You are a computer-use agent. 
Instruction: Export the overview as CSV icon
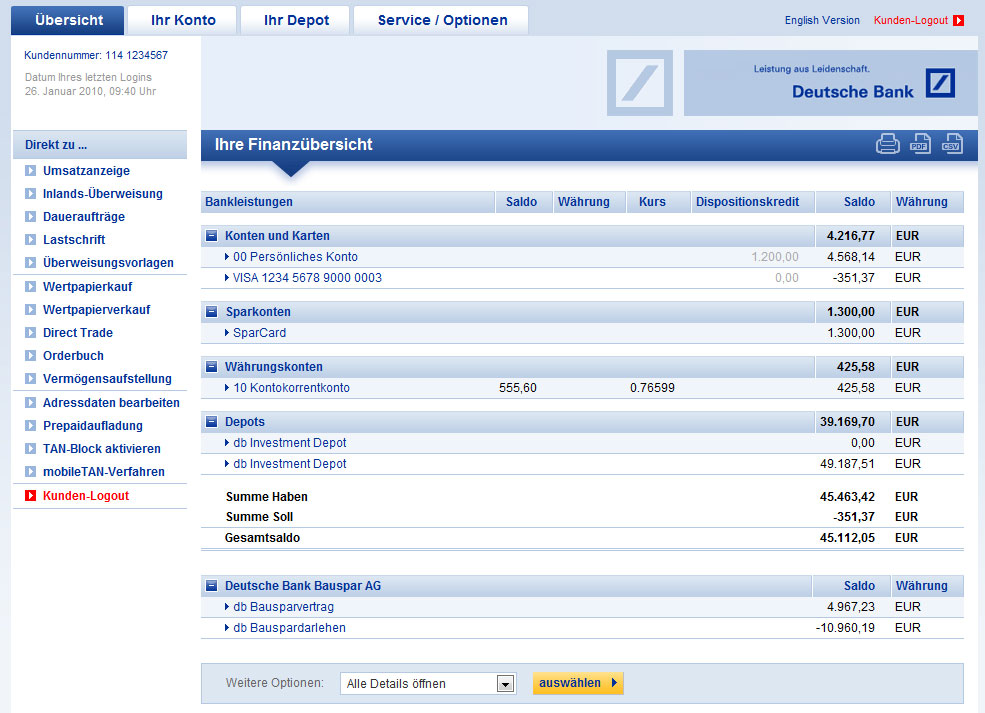coord(952,143)
